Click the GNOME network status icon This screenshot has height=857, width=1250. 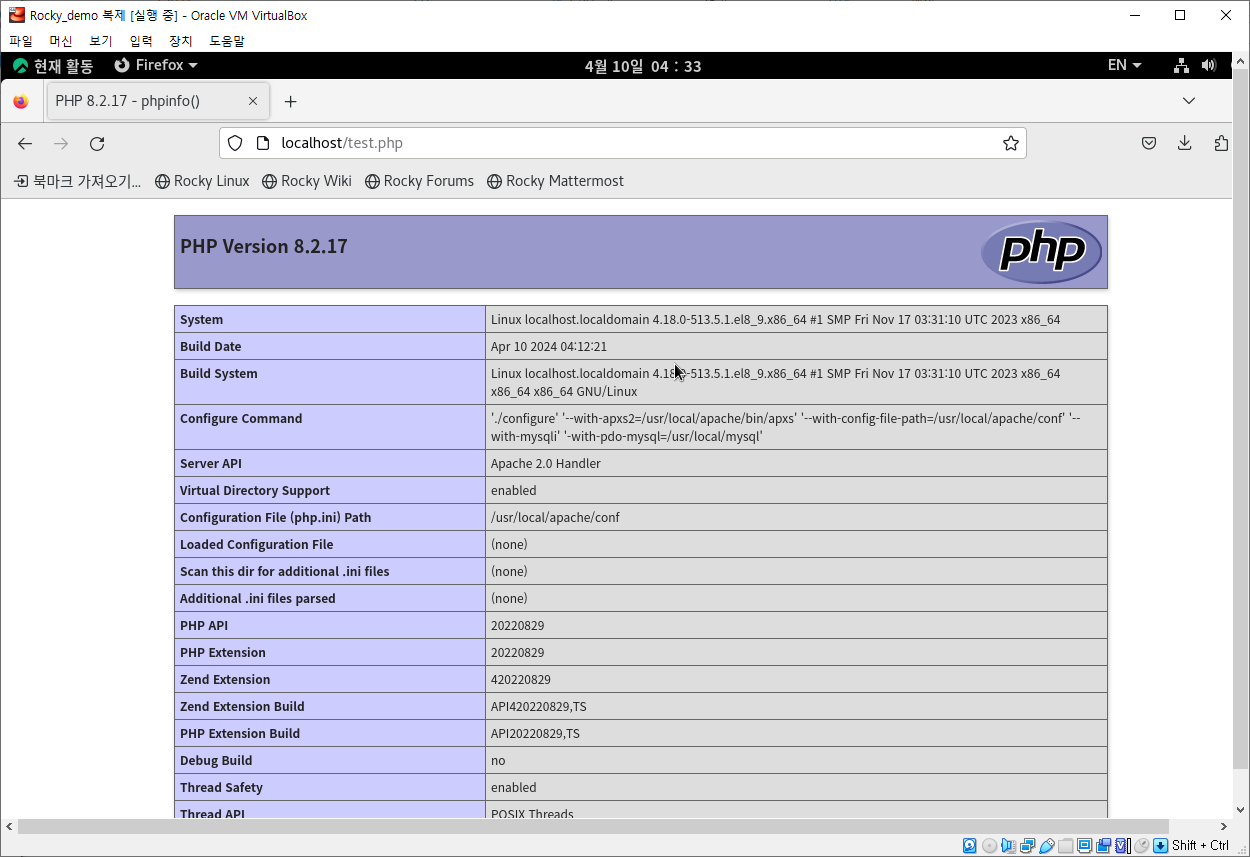pos(1182,65)
